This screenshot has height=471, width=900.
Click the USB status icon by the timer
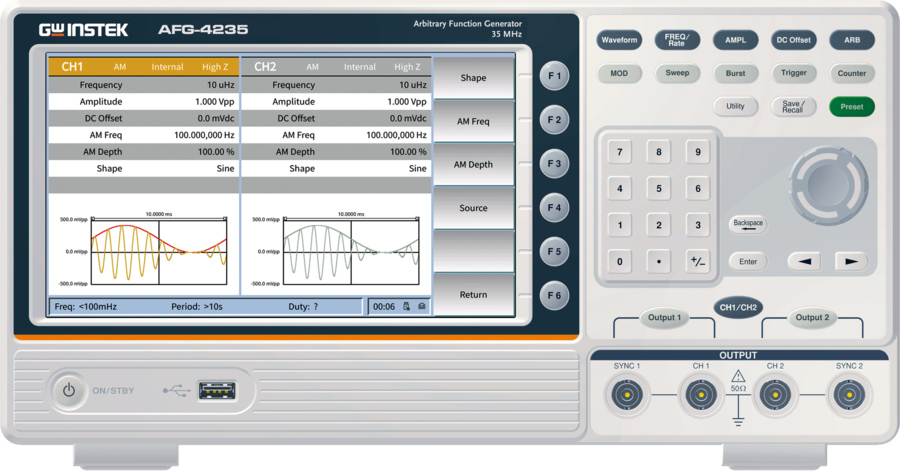[x=406, y=306]
